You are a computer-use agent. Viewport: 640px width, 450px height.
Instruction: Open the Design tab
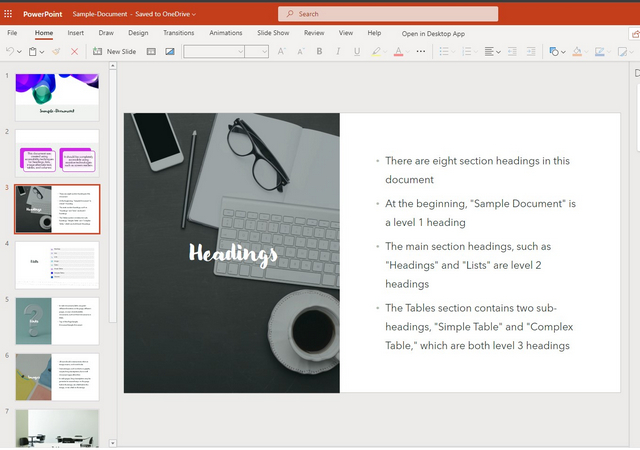138,33
